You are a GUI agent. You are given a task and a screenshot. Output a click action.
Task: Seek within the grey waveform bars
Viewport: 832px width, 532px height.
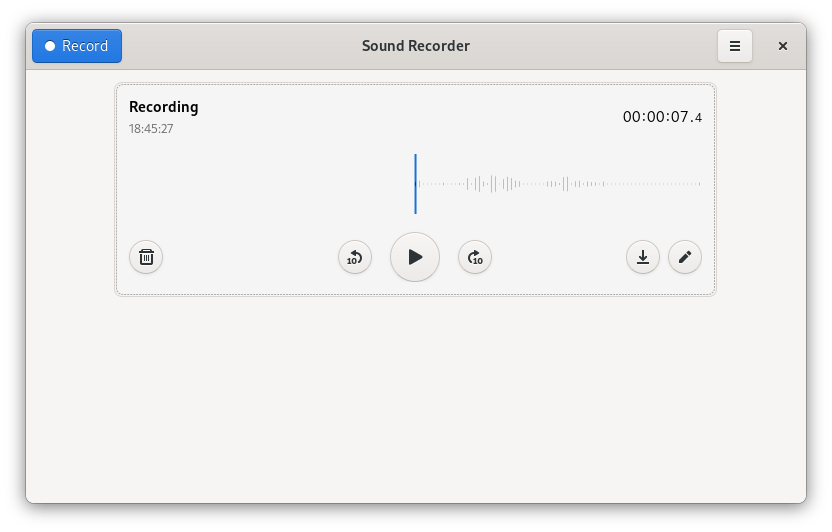pyautogui.click(x=559, y=184)
